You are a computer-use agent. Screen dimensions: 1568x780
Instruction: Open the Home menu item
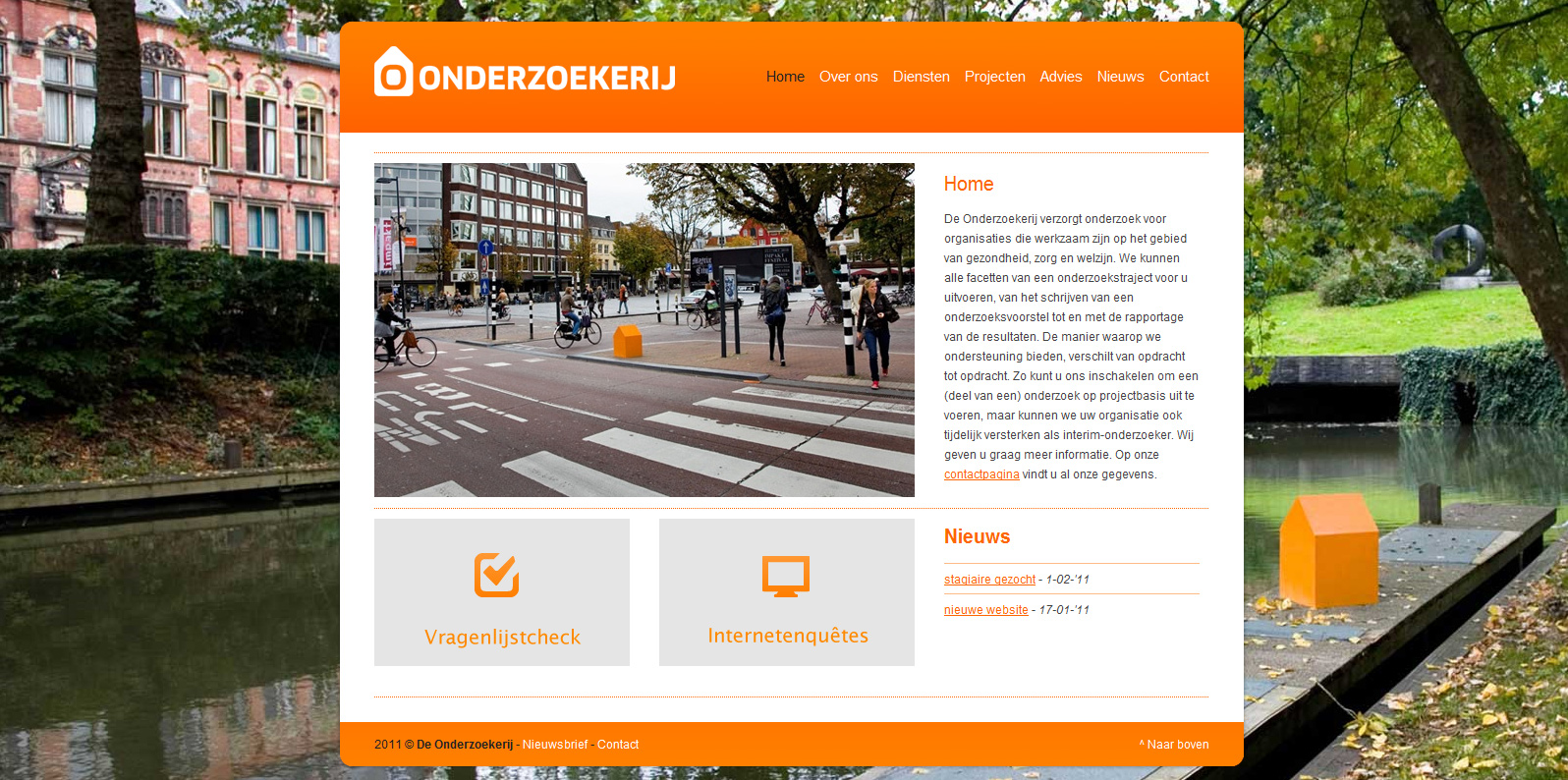click(785, 77)
